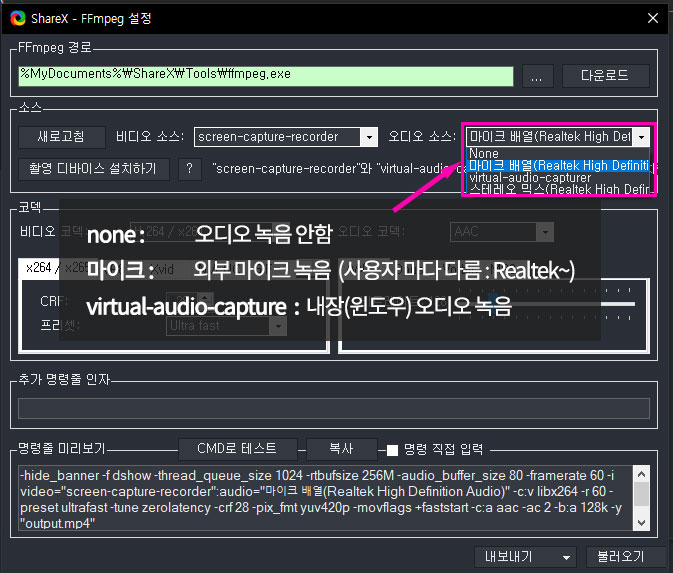This screenshot has height=573, width=673.
Task: Expand the 오디오 코덱 AAC dropdown
Action: pyautogui.click(x=545, y=232)
